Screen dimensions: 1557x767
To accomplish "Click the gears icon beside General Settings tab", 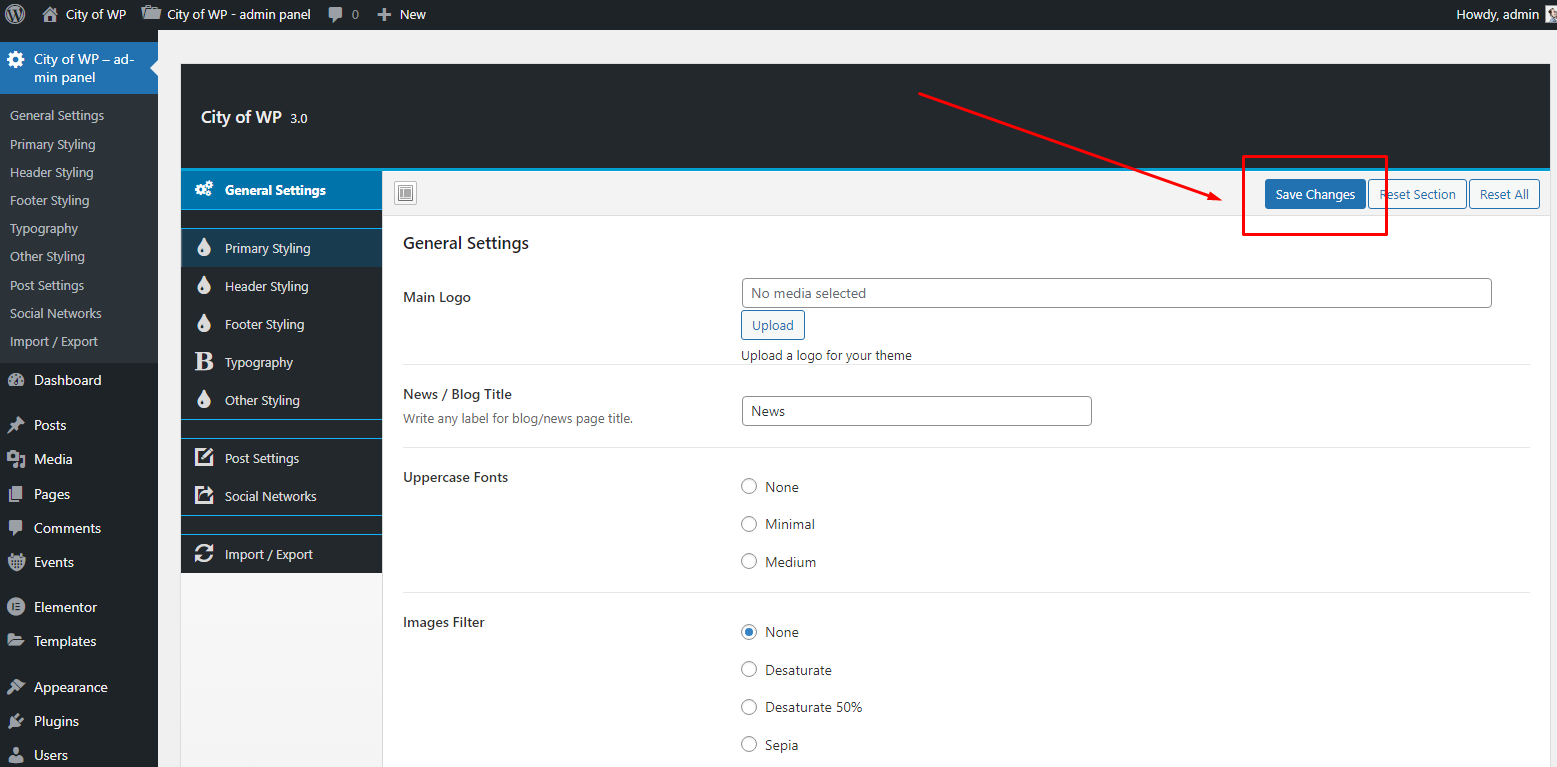I will [x=204, y=190].
